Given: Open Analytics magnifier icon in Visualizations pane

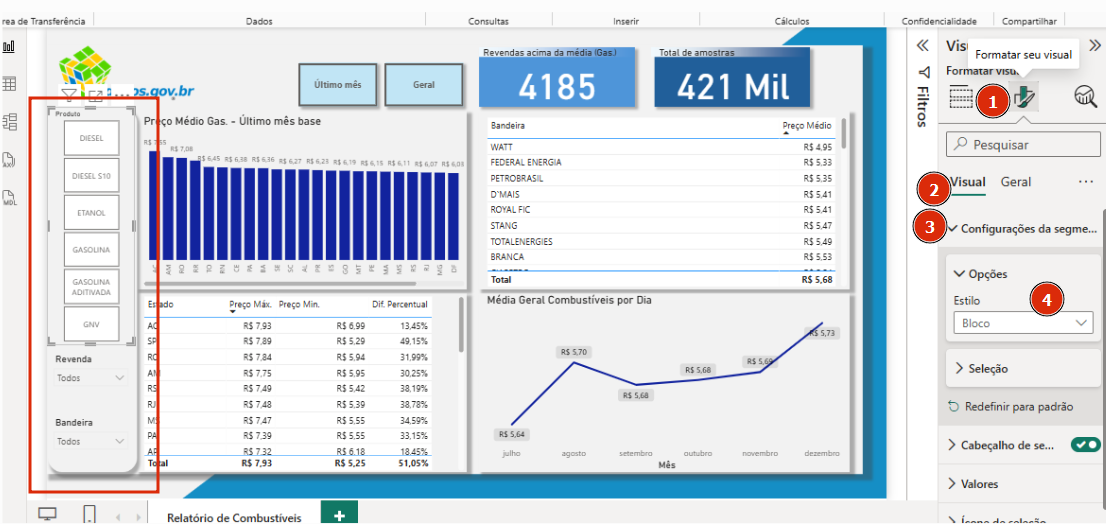Looking at the screenshot, I should [1085, 98].
